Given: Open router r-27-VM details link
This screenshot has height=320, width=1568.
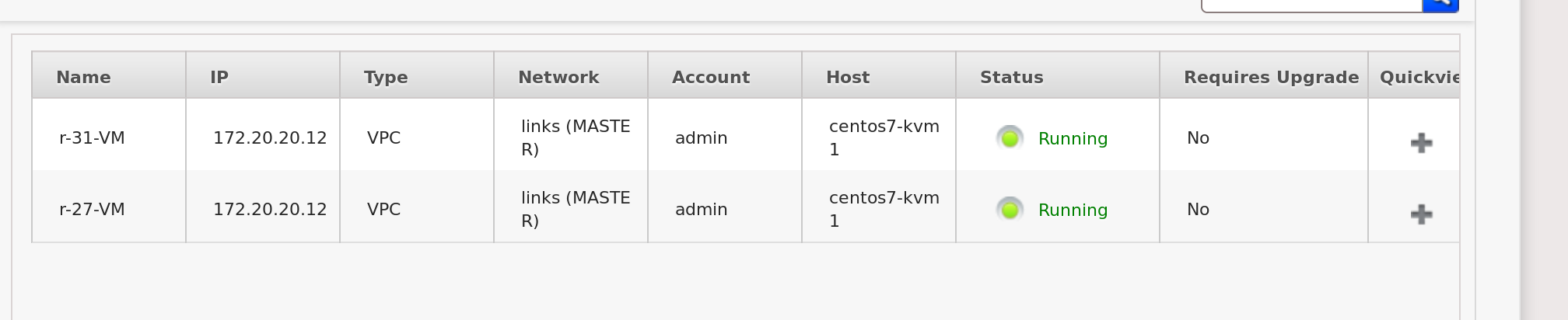Looking at the screenshot, I should (x=92, y=210).
